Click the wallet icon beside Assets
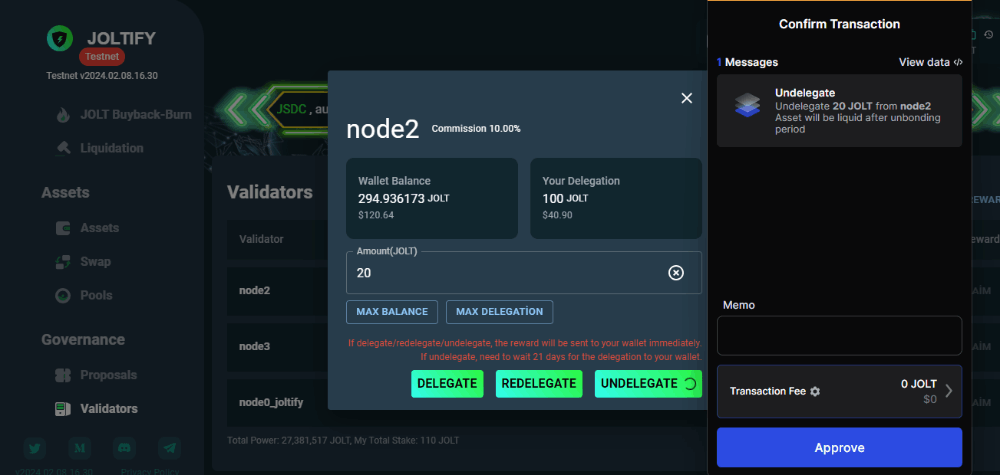 pos(62,228)
